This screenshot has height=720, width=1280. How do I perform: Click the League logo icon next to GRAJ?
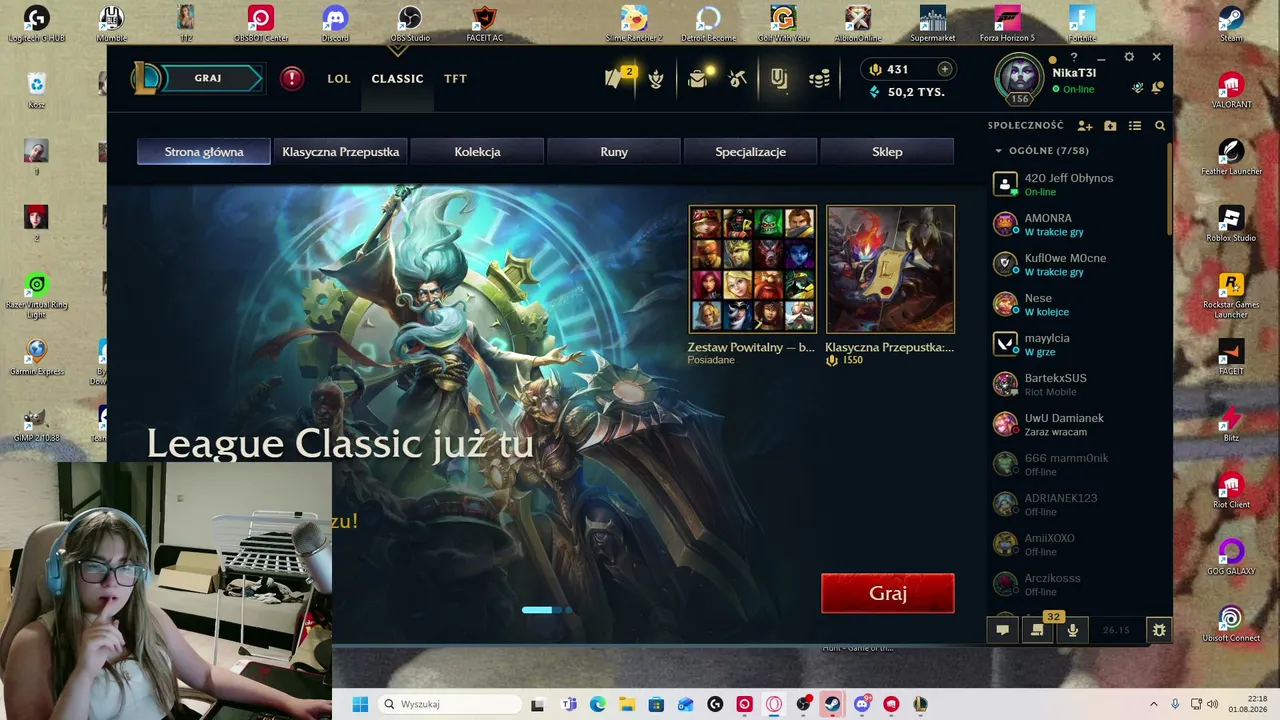pos(146,78)
